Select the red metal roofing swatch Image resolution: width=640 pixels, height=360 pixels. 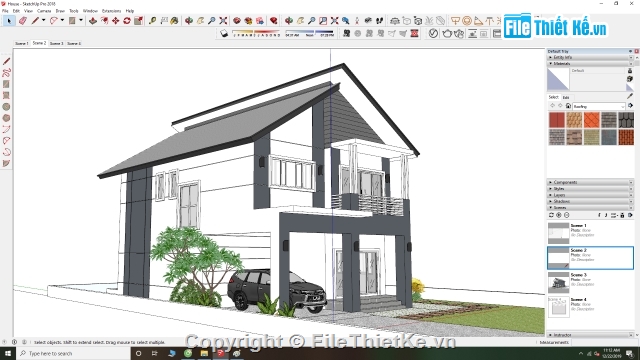click(557, 120)
